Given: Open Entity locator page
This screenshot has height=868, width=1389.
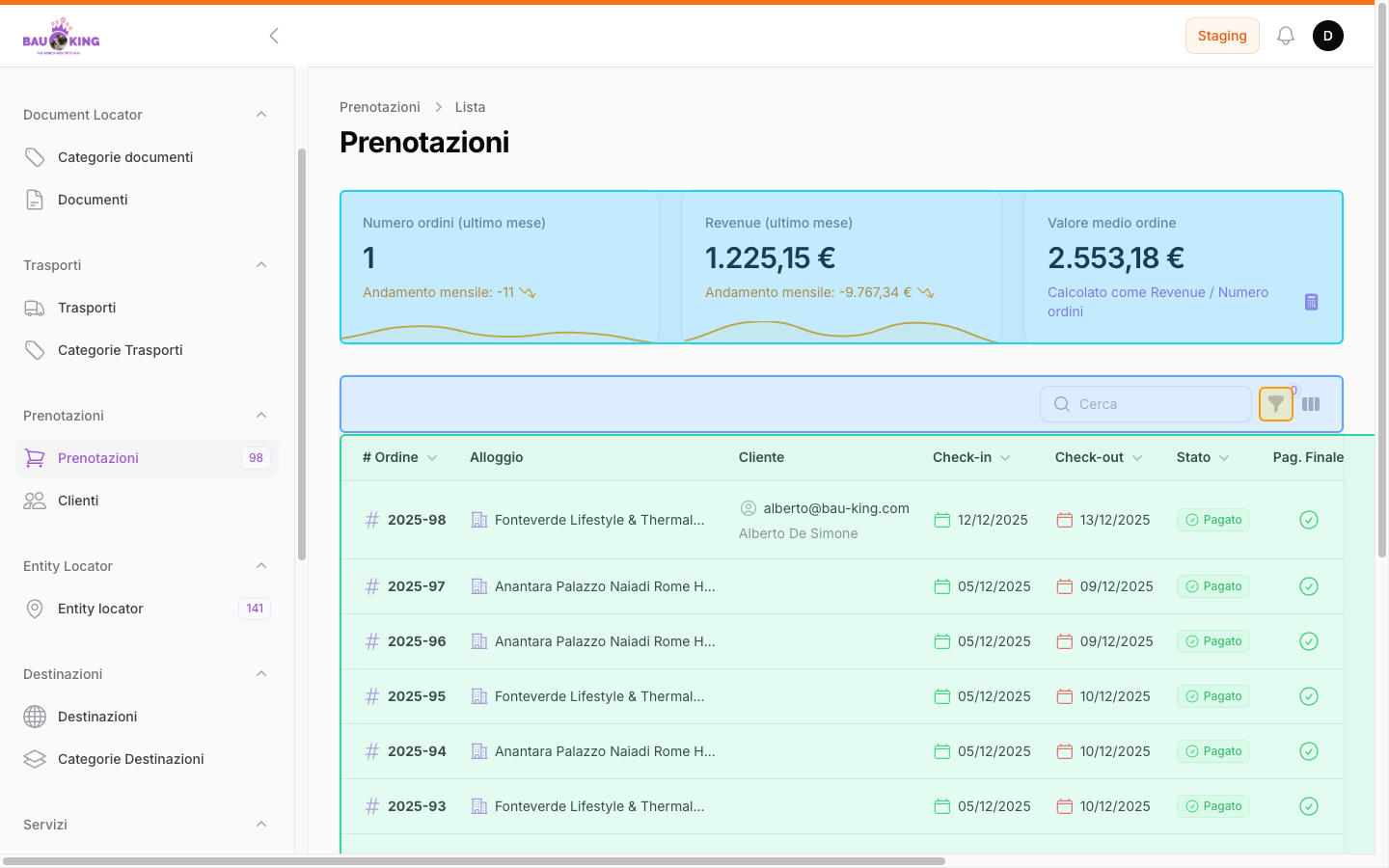Looking at the screenshot, I should (147, 609).
